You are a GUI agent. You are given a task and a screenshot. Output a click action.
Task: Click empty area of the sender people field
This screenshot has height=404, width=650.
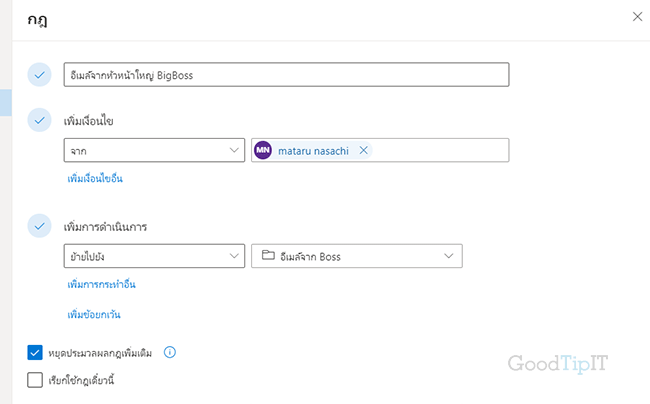click(x=439, y=150)
